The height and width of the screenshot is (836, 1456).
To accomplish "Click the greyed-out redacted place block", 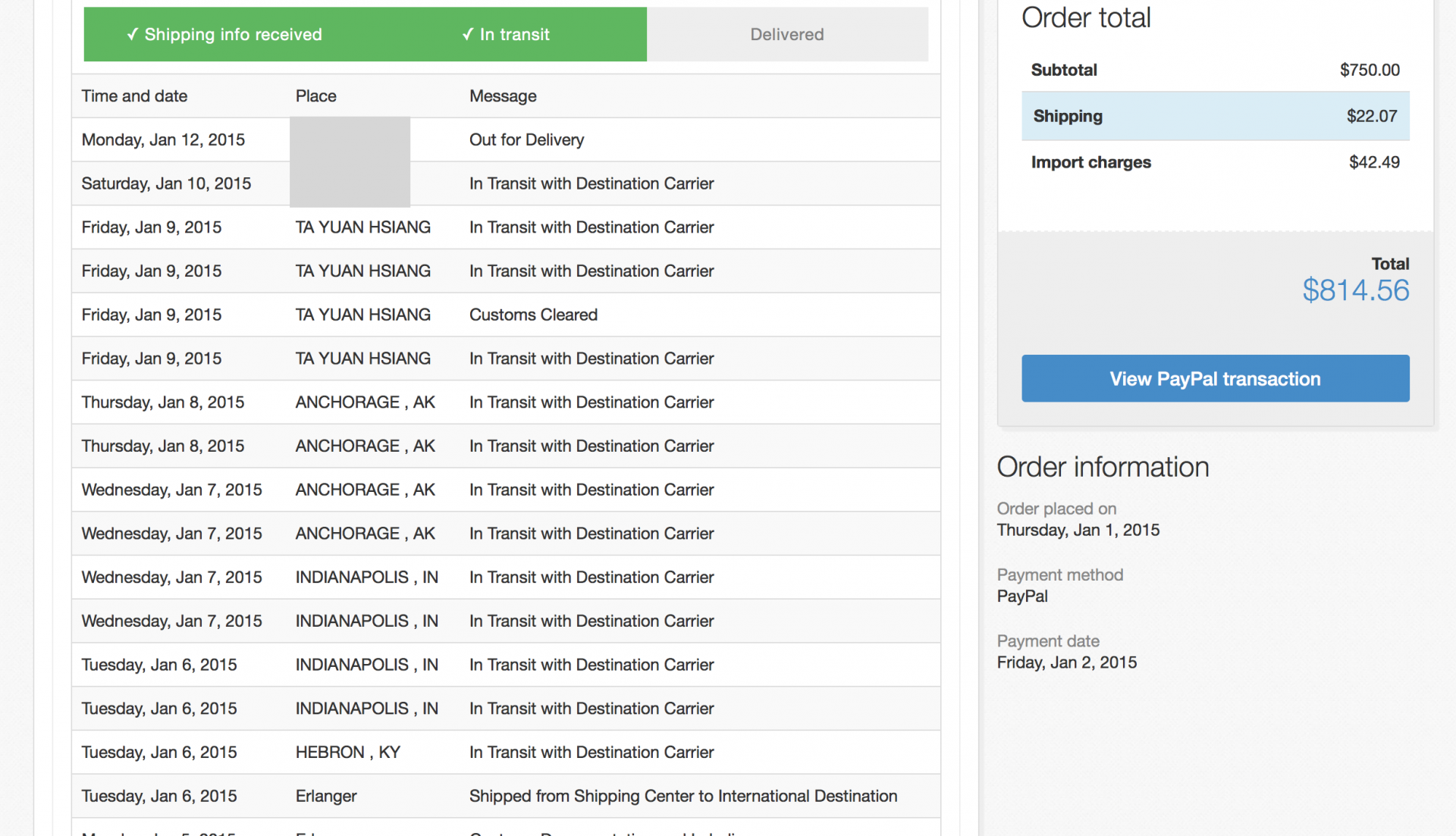I will click(x=350, y=161).
